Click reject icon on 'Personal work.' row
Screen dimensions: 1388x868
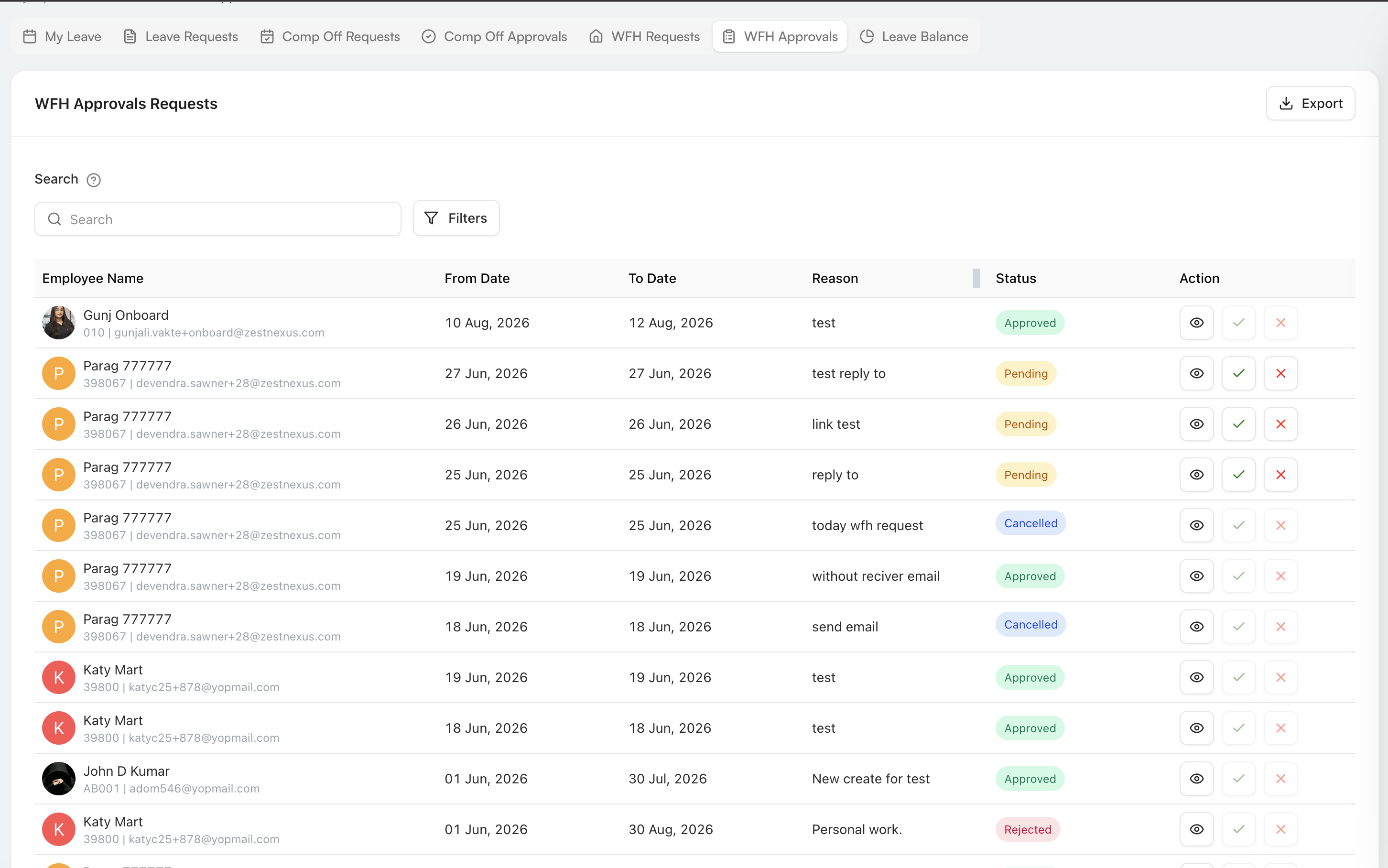1280,829
